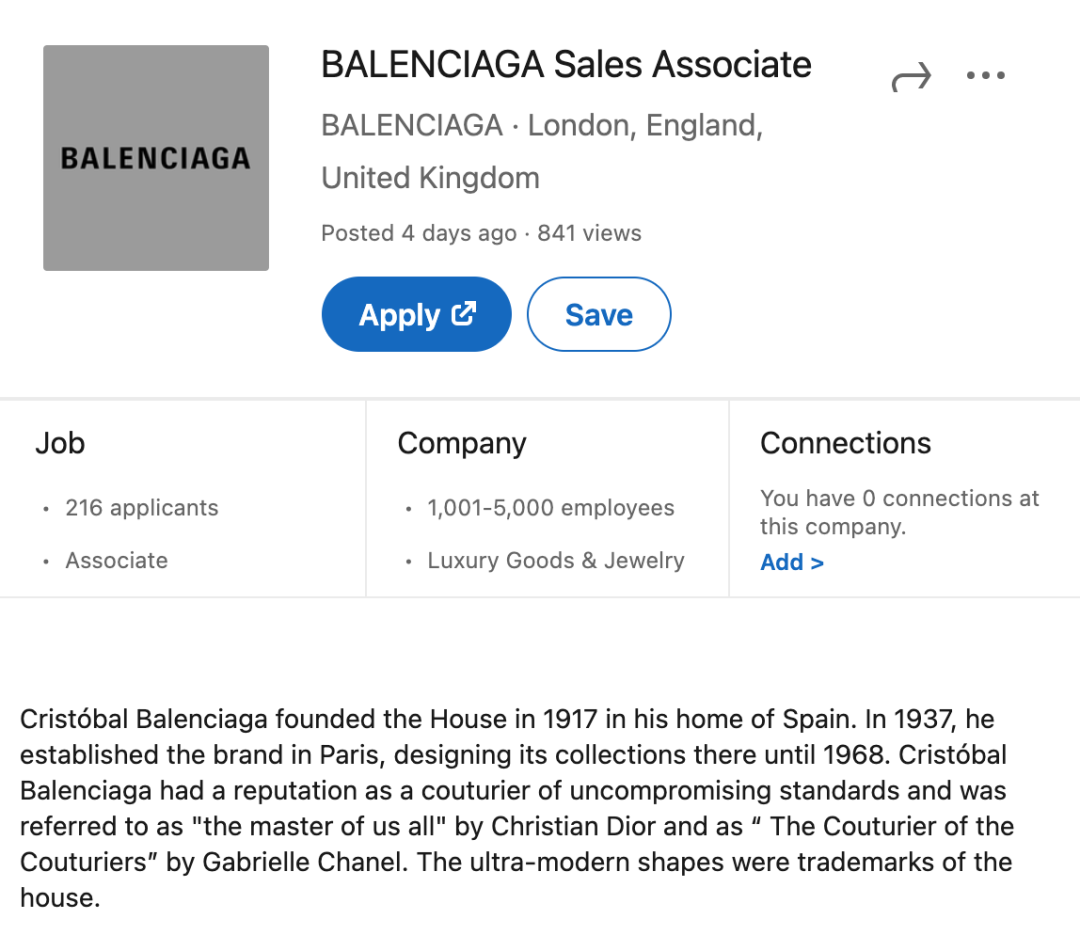Open the three-dots more options menu

coord(986,75)
